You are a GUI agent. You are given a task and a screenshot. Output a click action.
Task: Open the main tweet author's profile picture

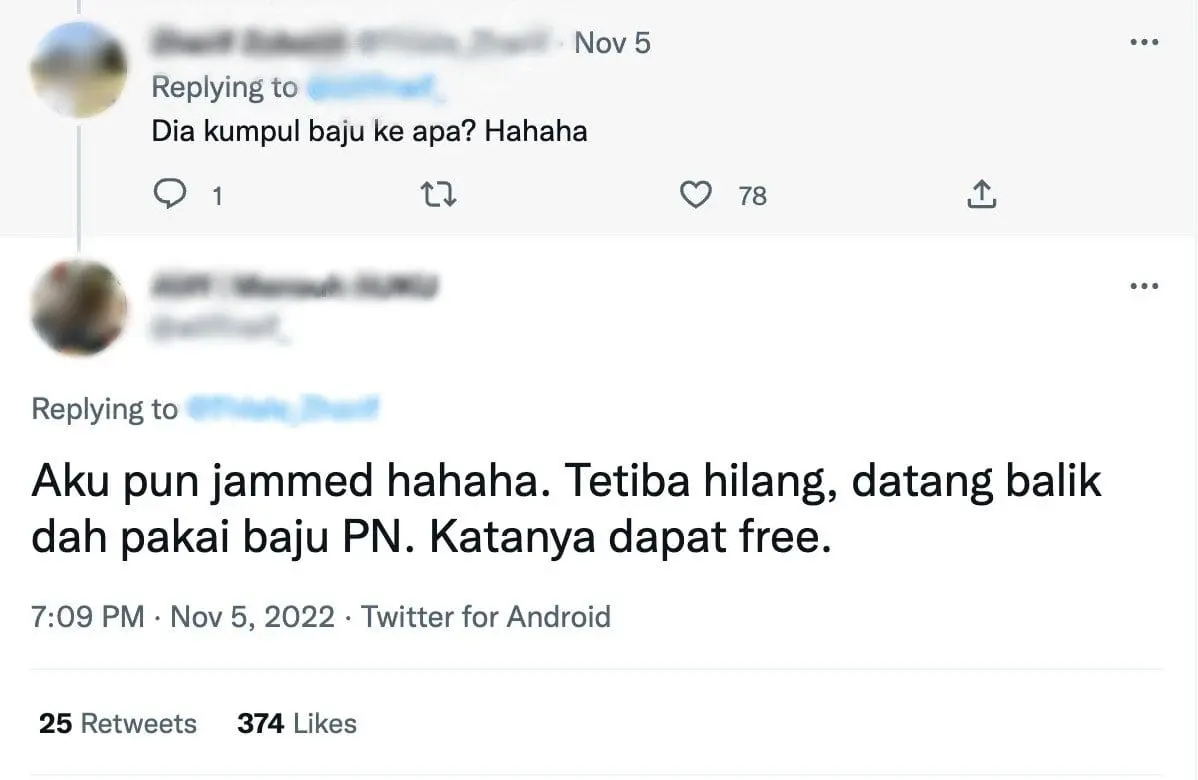(79, 307)
